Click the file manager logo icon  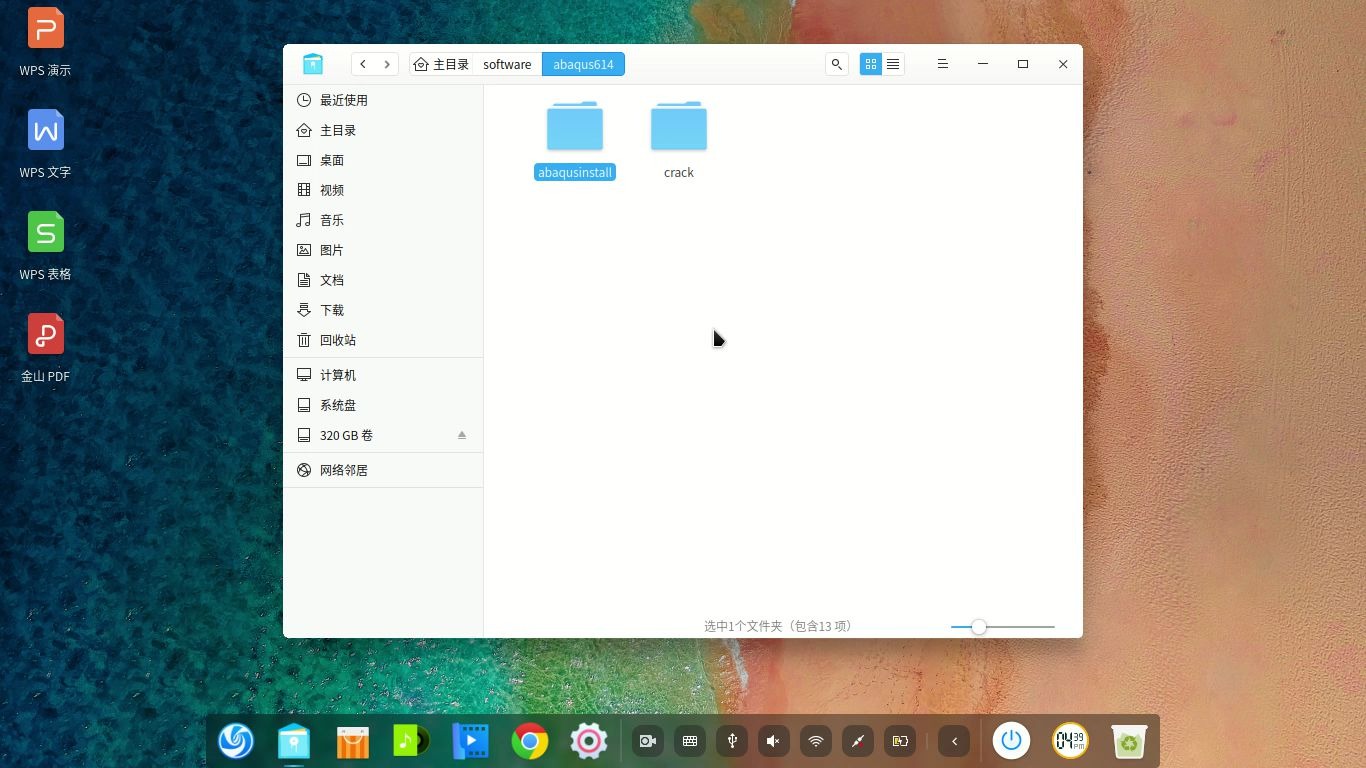313,64
